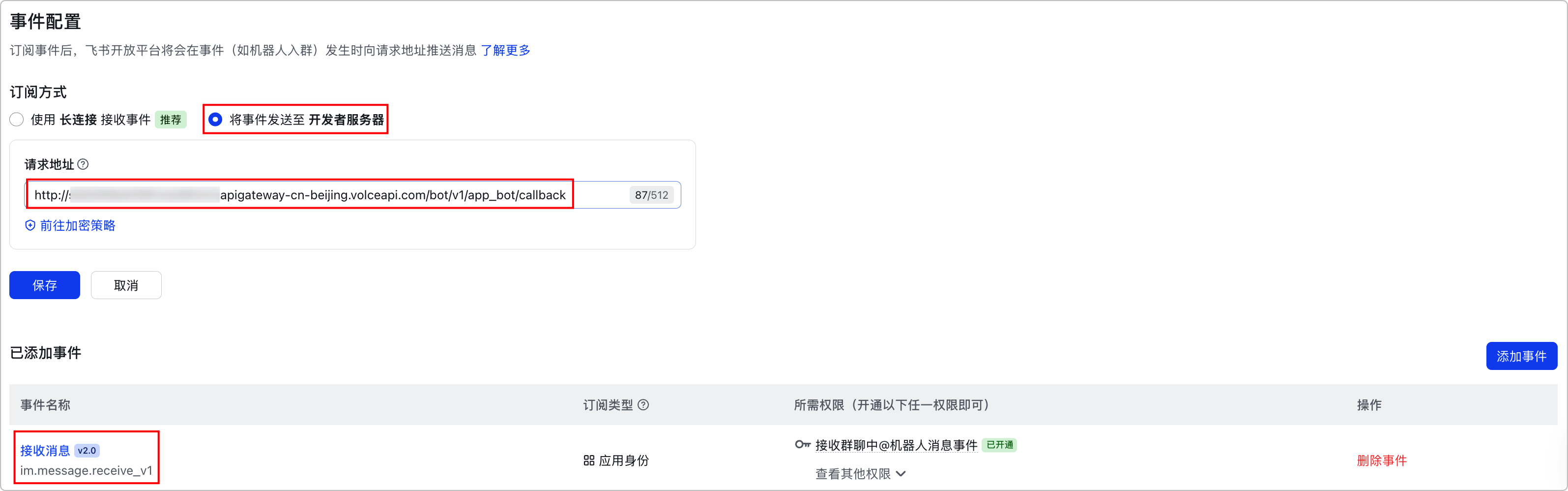Click the 所需权限 column header
The width and height of the screenshot is (1568, 491).
coord(893,405)
